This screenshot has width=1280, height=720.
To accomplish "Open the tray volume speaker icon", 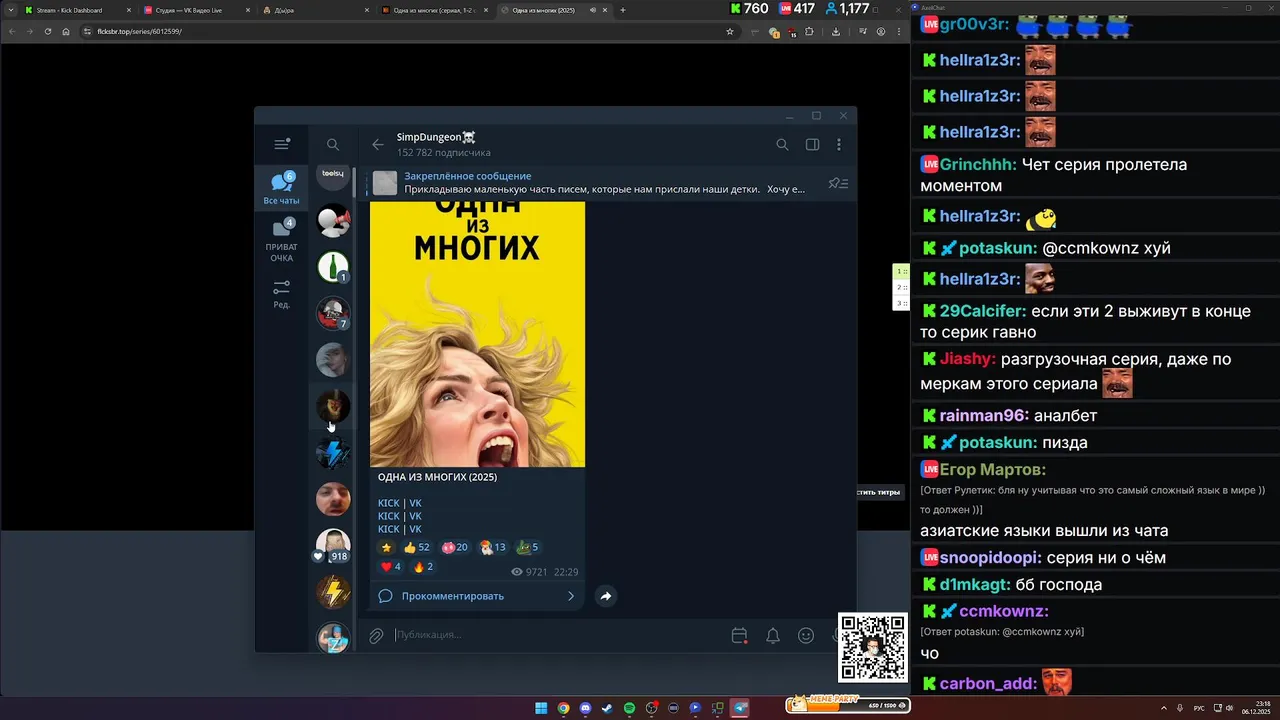I will 1229,708.
